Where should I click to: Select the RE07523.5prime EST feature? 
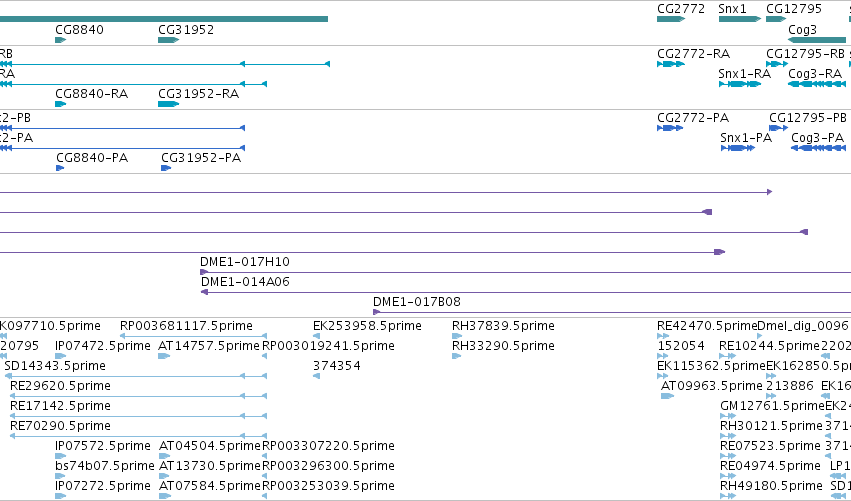(x=728, y=456)
